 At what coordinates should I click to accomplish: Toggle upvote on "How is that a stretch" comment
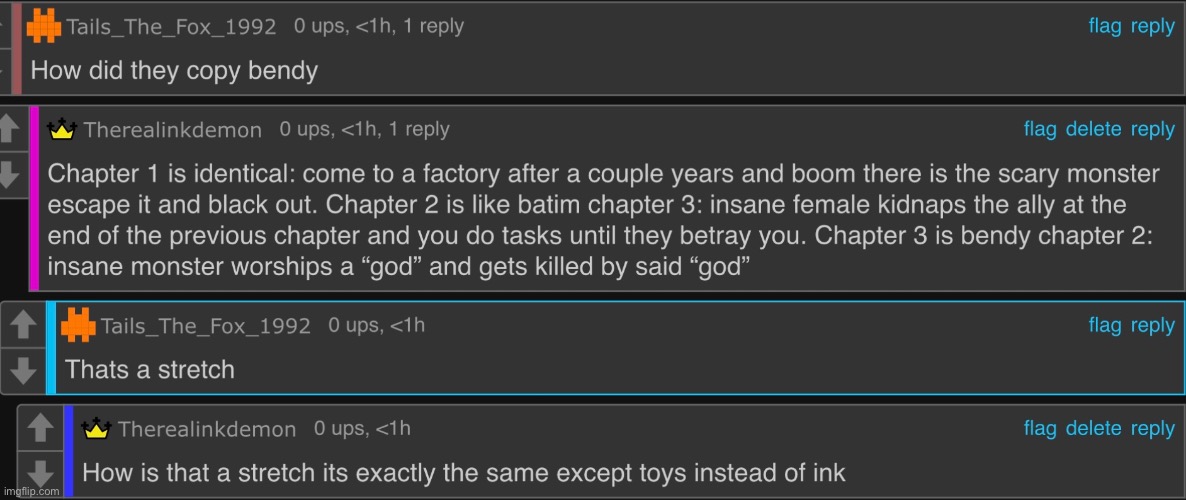40,428
